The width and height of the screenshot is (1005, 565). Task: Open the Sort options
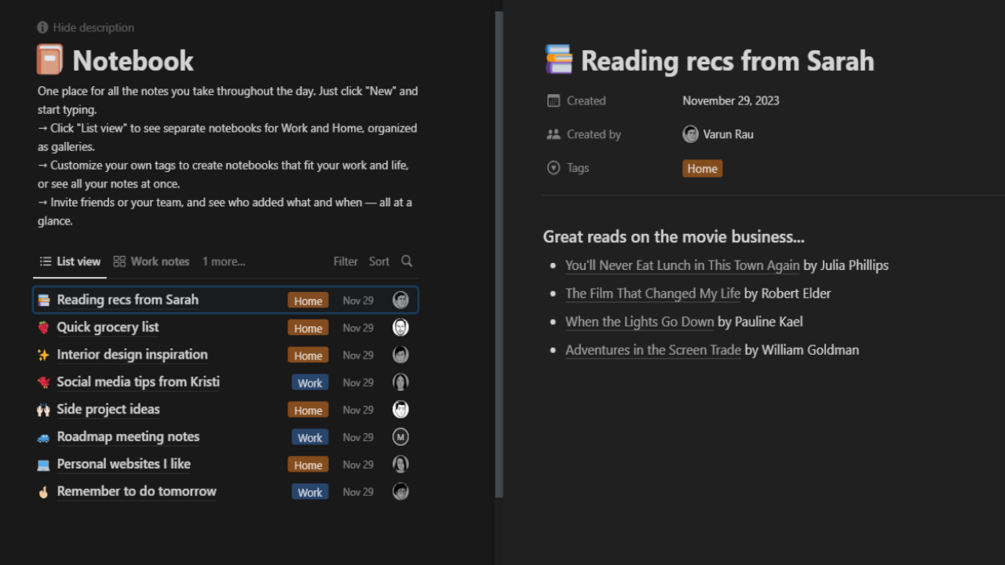pyautogui.click(x=379, y=261)
